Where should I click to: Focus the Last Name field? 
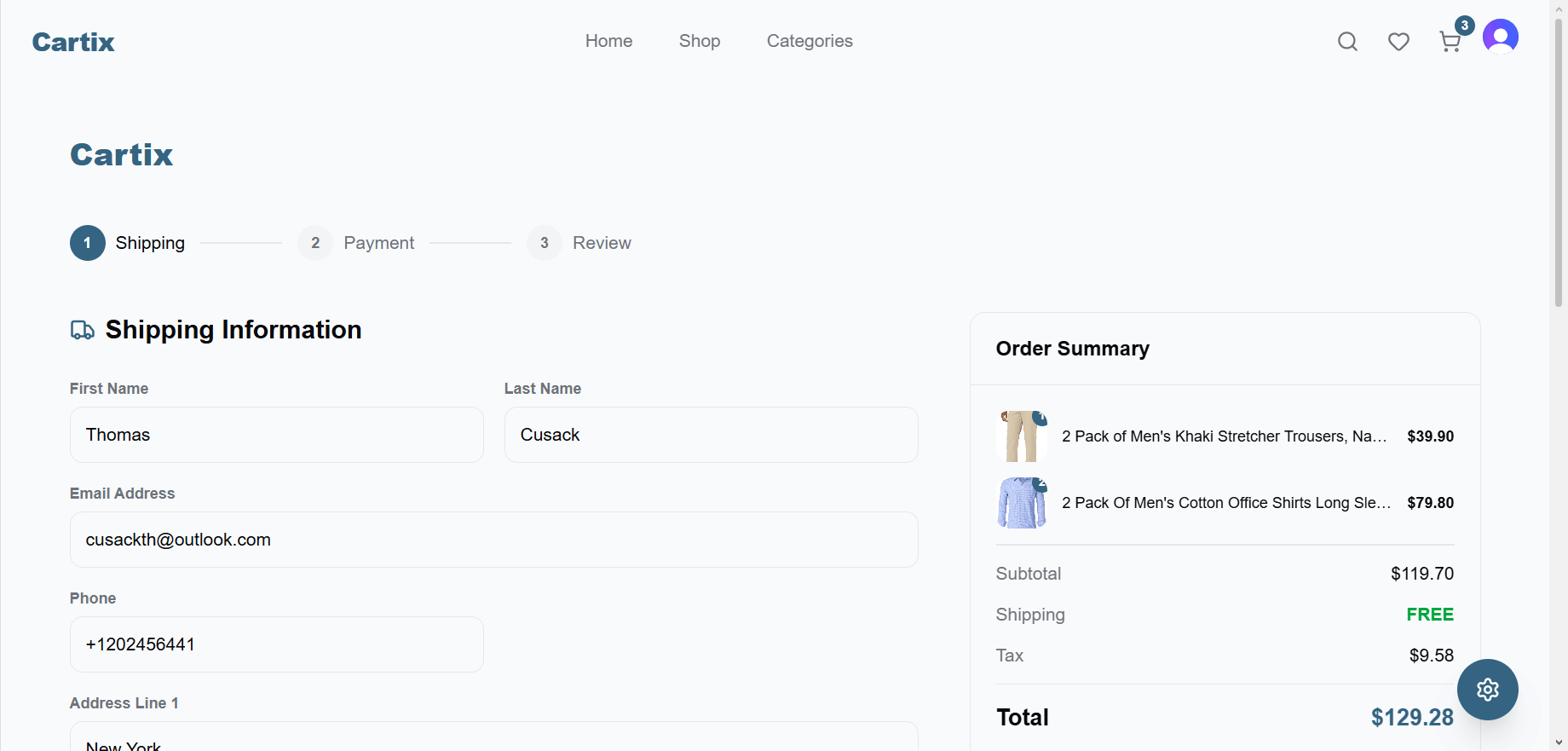(712, 435)
